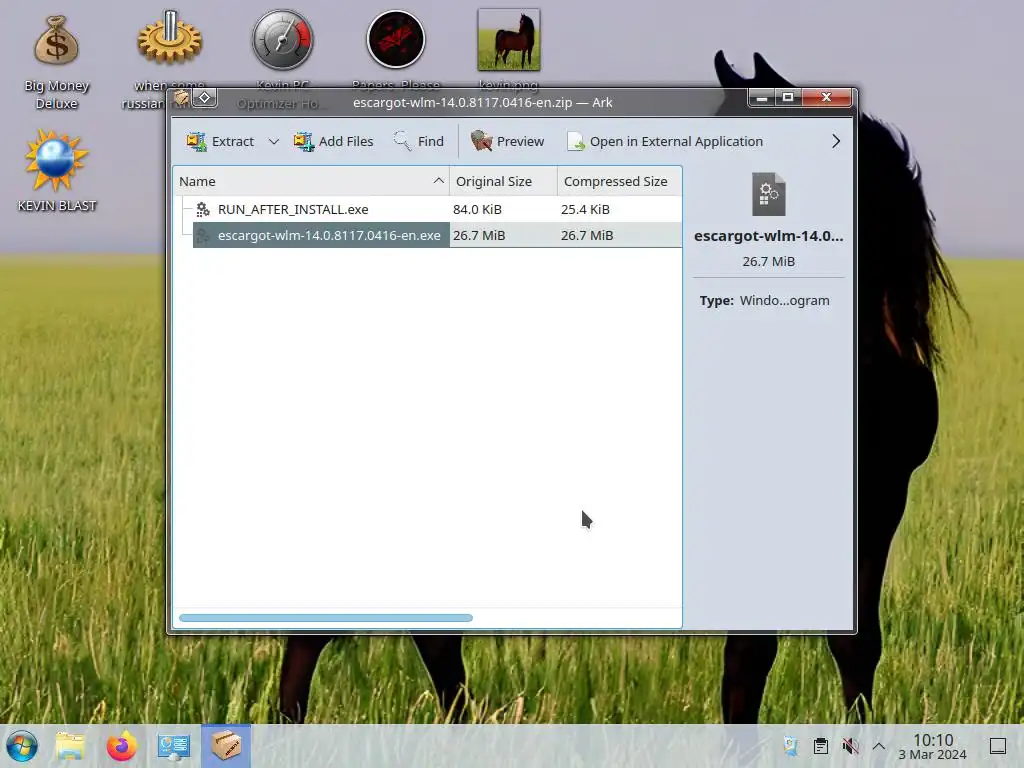Open the gear-shaped desktop shortcut icon
The height and width of the screenshot is (768, 1024).
click(x=170, y=40)
